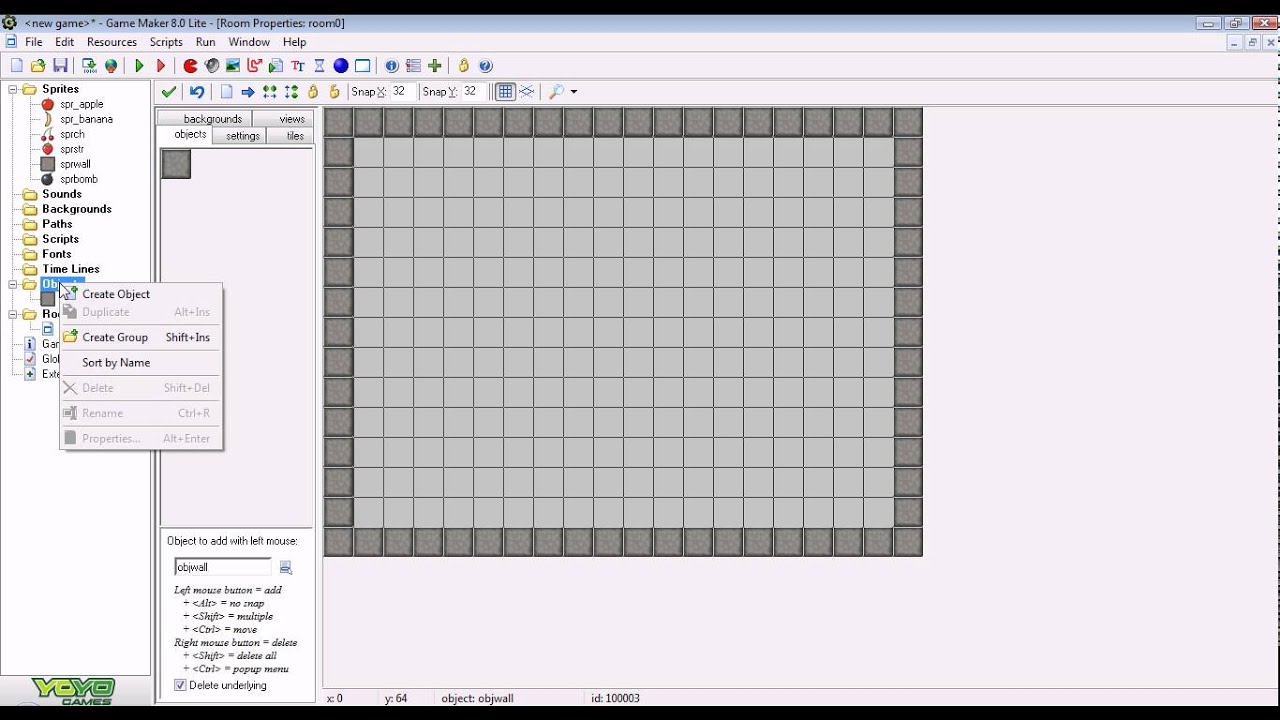Select spr_banana in the Sprites tree
This screenshot has width=1280, height=720.
pos(86,119)
